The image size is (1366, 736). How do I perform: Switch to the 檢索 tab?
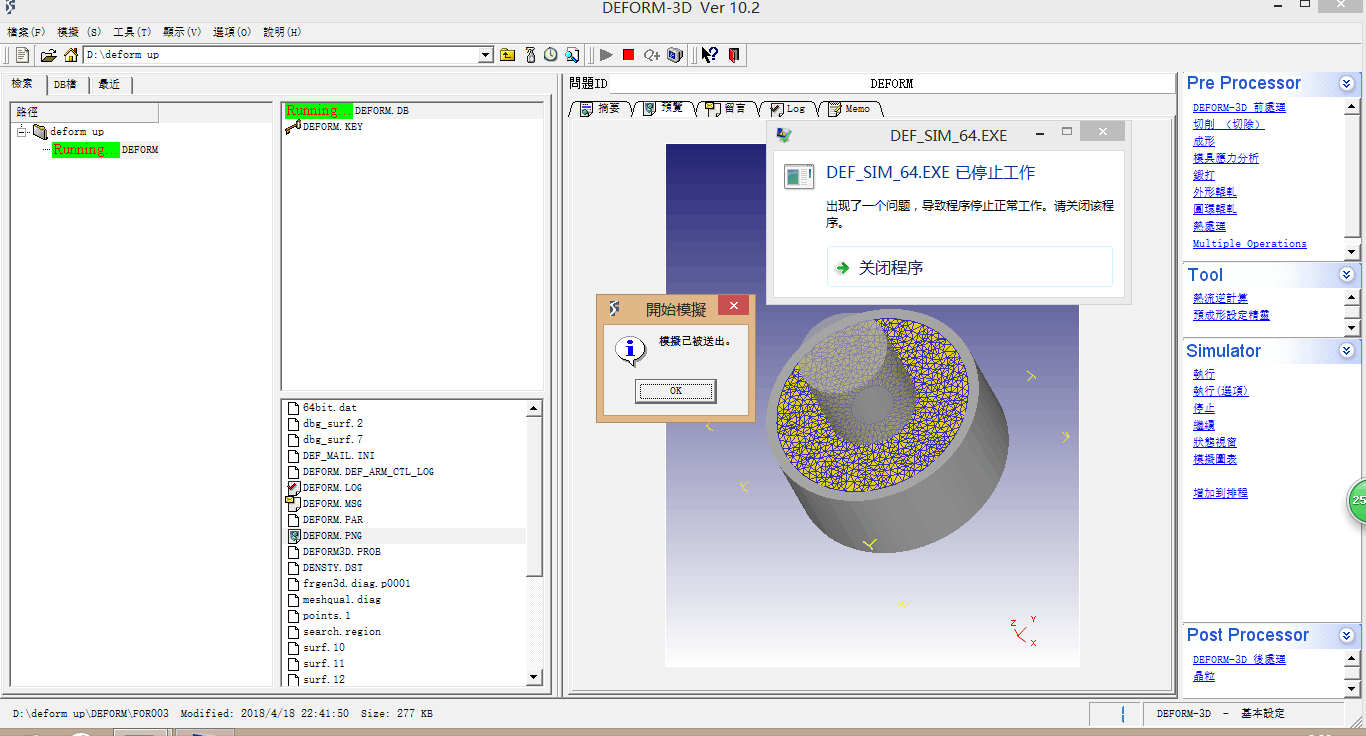click(x=23, y=84)
